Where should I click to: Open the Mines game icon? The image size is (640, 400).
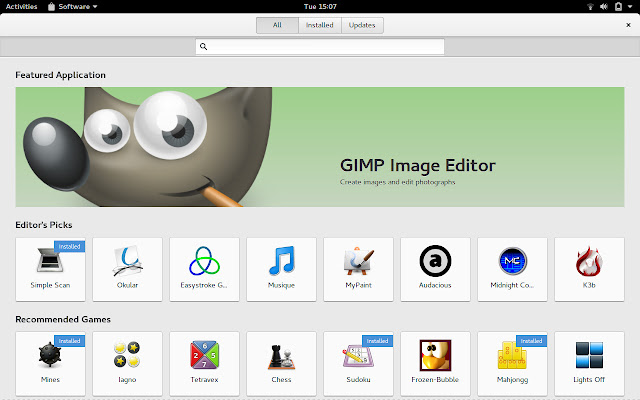click(x=50, y=355)
